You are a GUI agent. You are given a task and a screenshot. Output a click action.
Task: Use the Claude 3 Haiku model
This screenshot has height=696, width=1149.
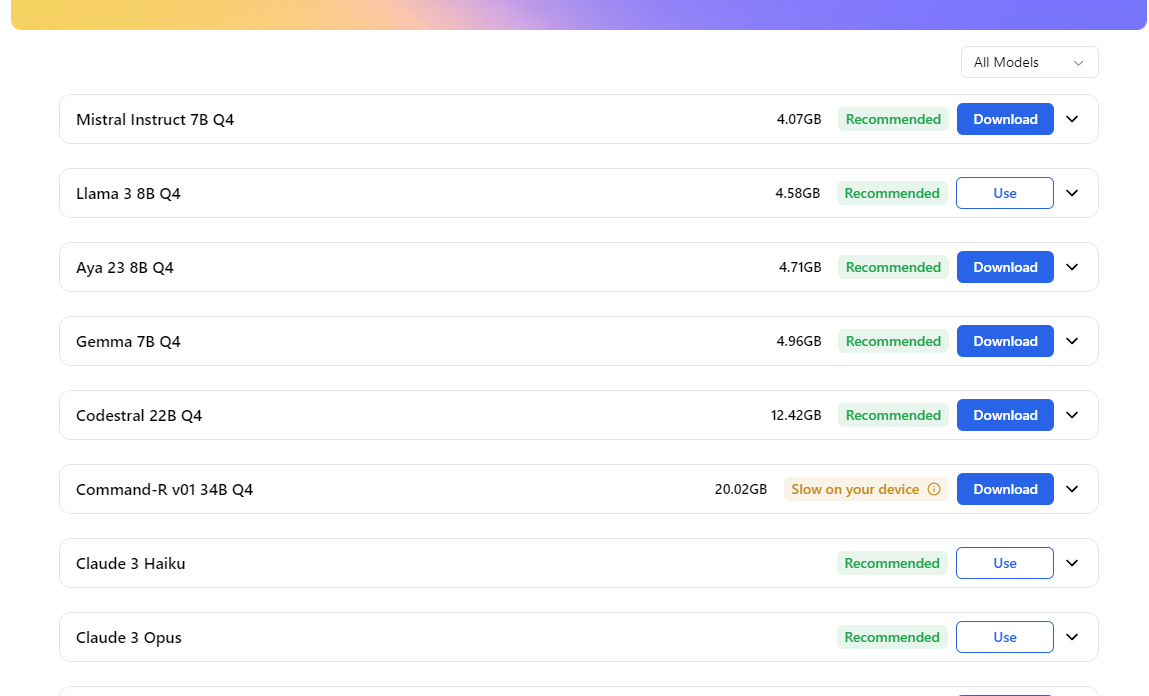1004,563
